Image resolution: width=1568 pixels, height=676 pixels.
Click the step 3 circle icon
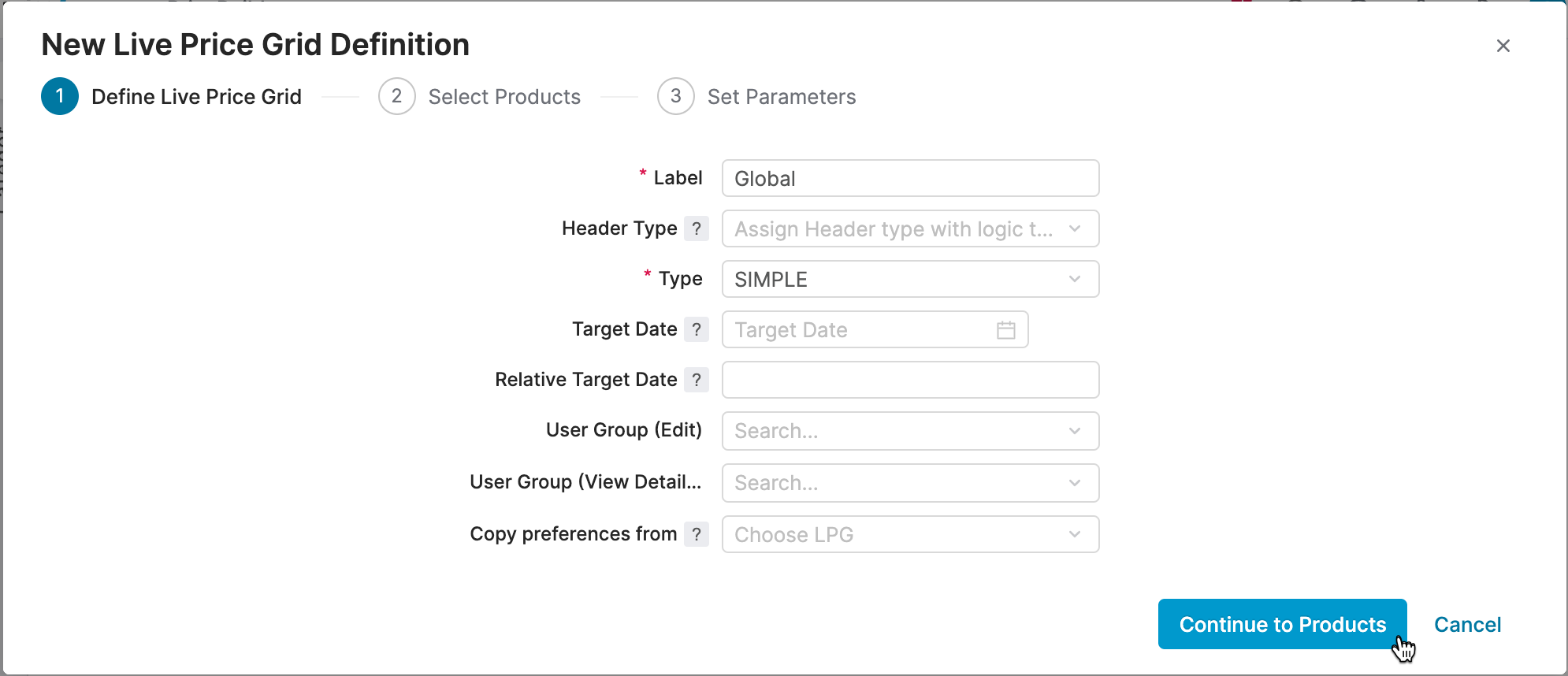(675, 96)
